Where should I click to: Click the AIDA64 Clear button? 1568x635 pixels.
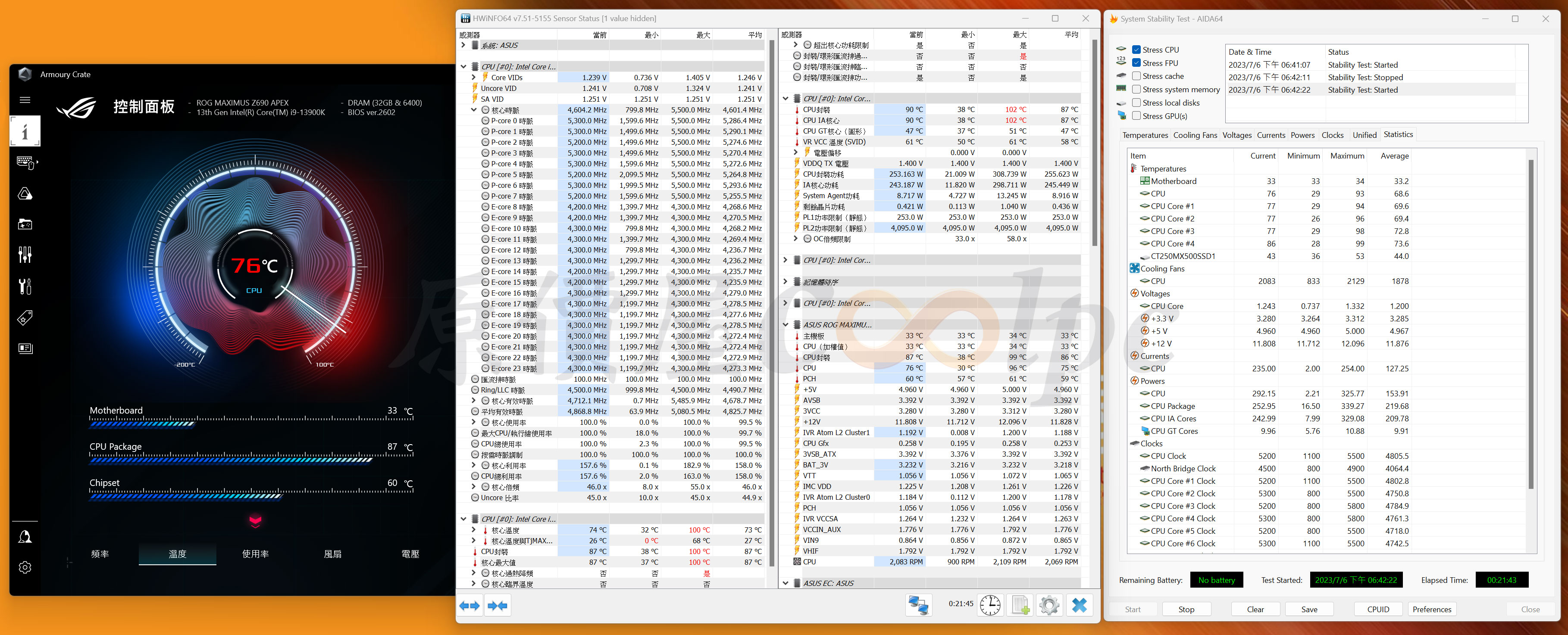tap(1255, 610)
